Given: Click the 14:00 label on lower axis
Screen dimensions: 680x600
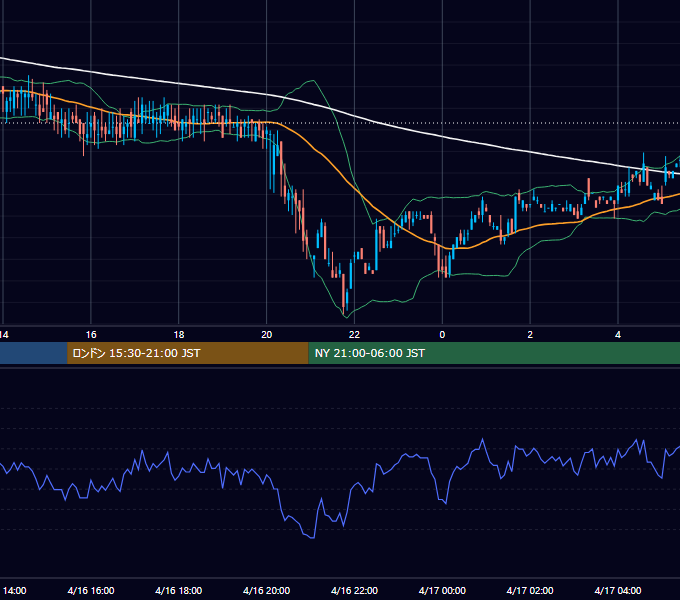Looking at the screenshot, I should pyautogui.click(x=14, y=590).
